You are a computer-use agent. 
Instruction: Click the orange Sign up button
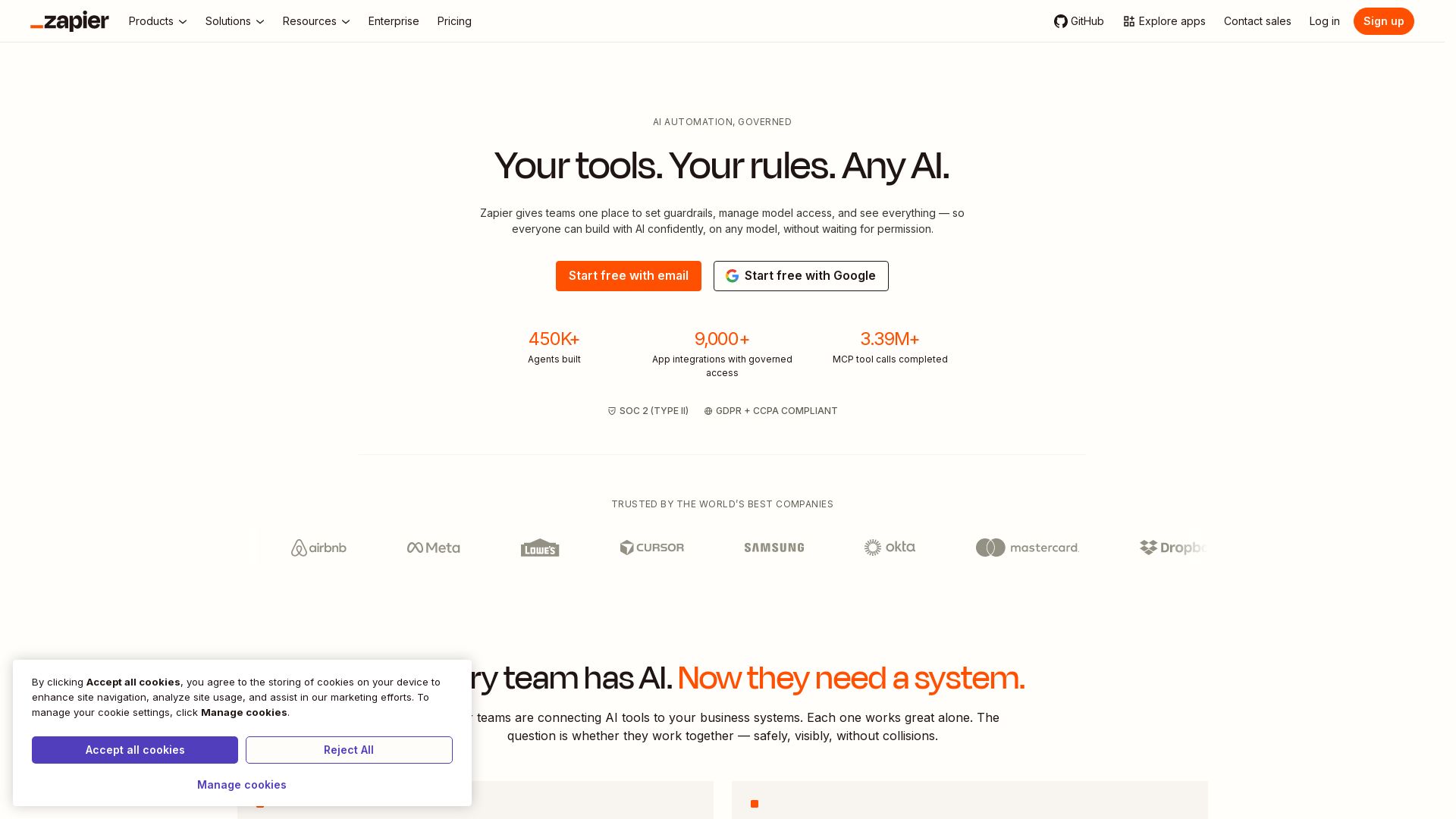[1383, 21]
